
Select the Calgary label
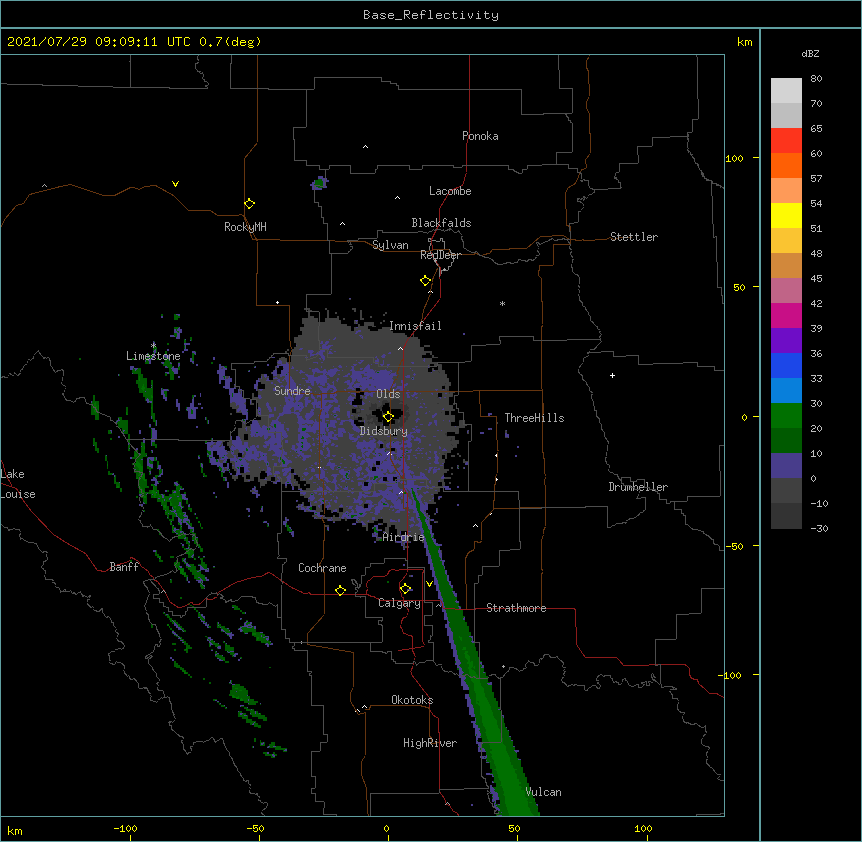pyautogui.click(x=399, y=603)
